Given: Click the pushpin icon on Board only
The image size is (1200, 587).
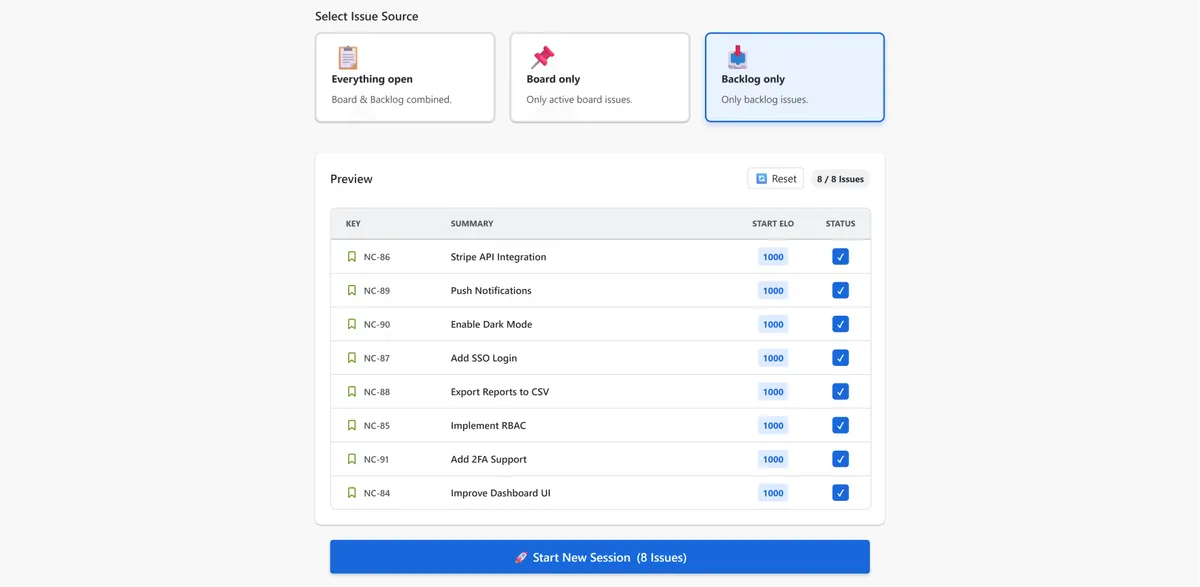Looking at the screenshot, I should point(542,57).
